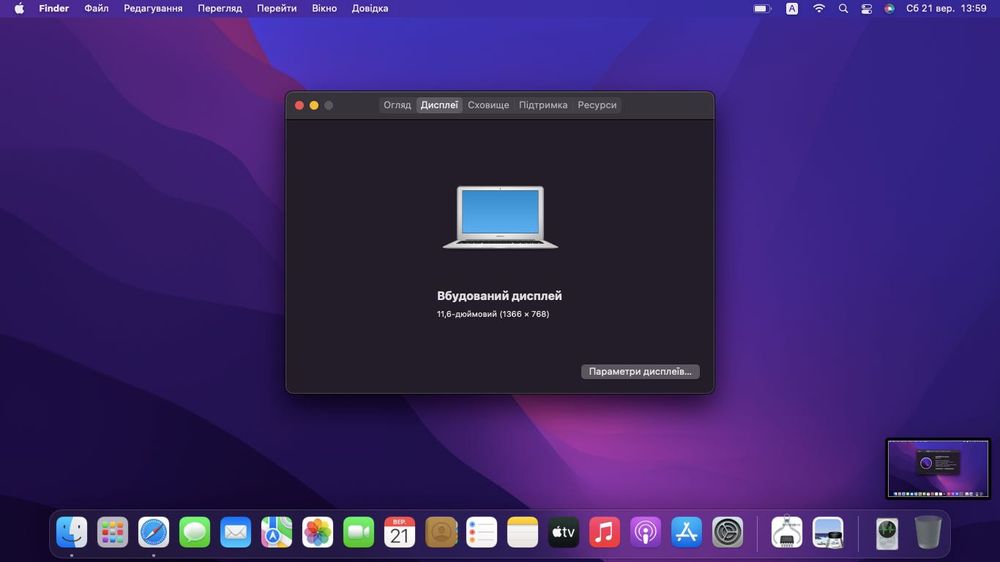
Task: Open System Information app in Dock
Action: [786, 532]
